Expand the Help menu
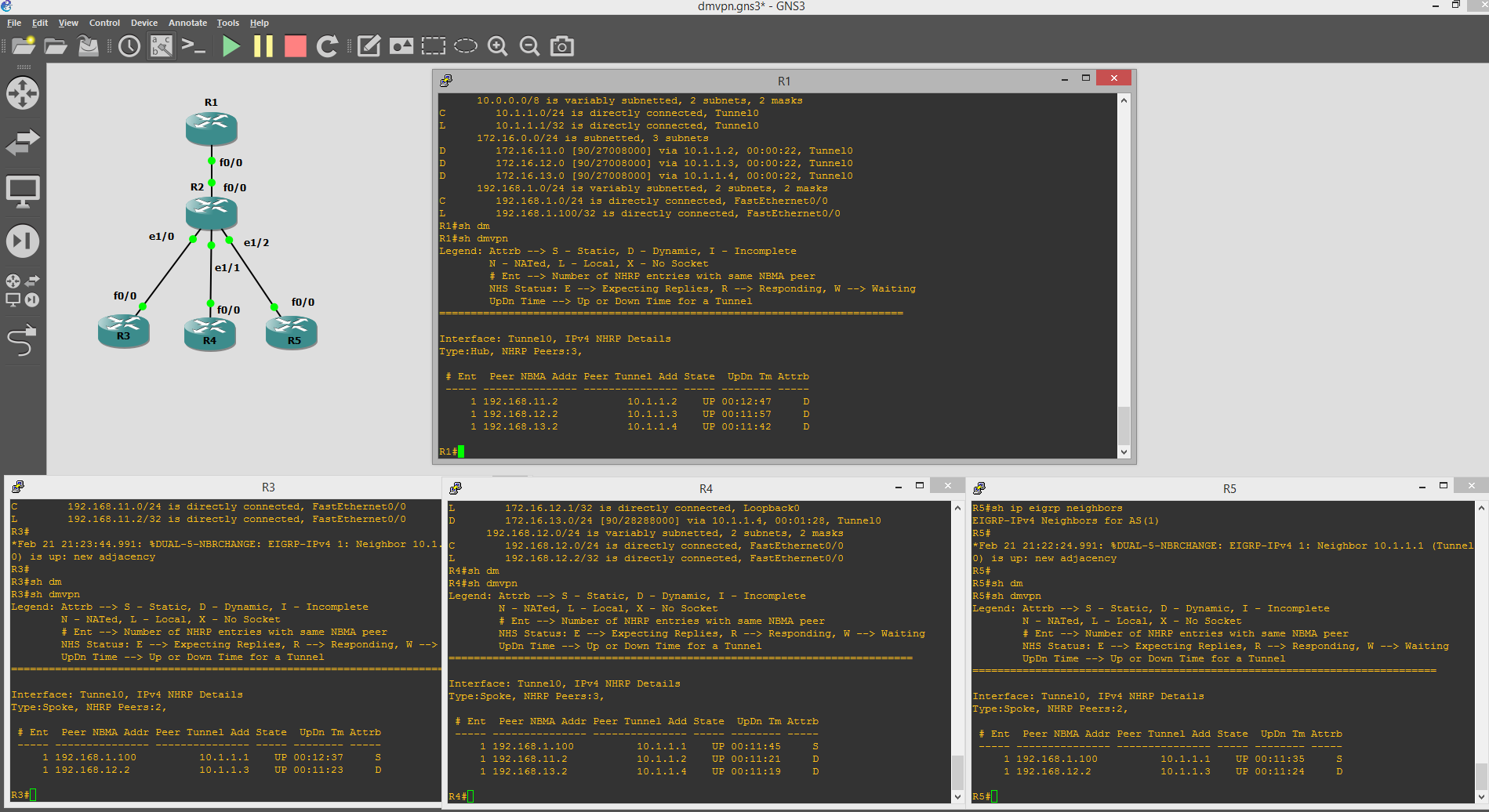Screen dimensions: 1489x812 [x=259, y=23]
